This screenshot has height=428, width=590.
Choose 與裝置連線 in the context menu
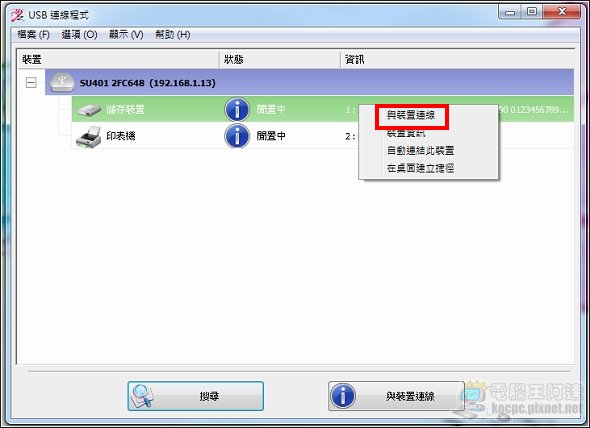[411, 115]
